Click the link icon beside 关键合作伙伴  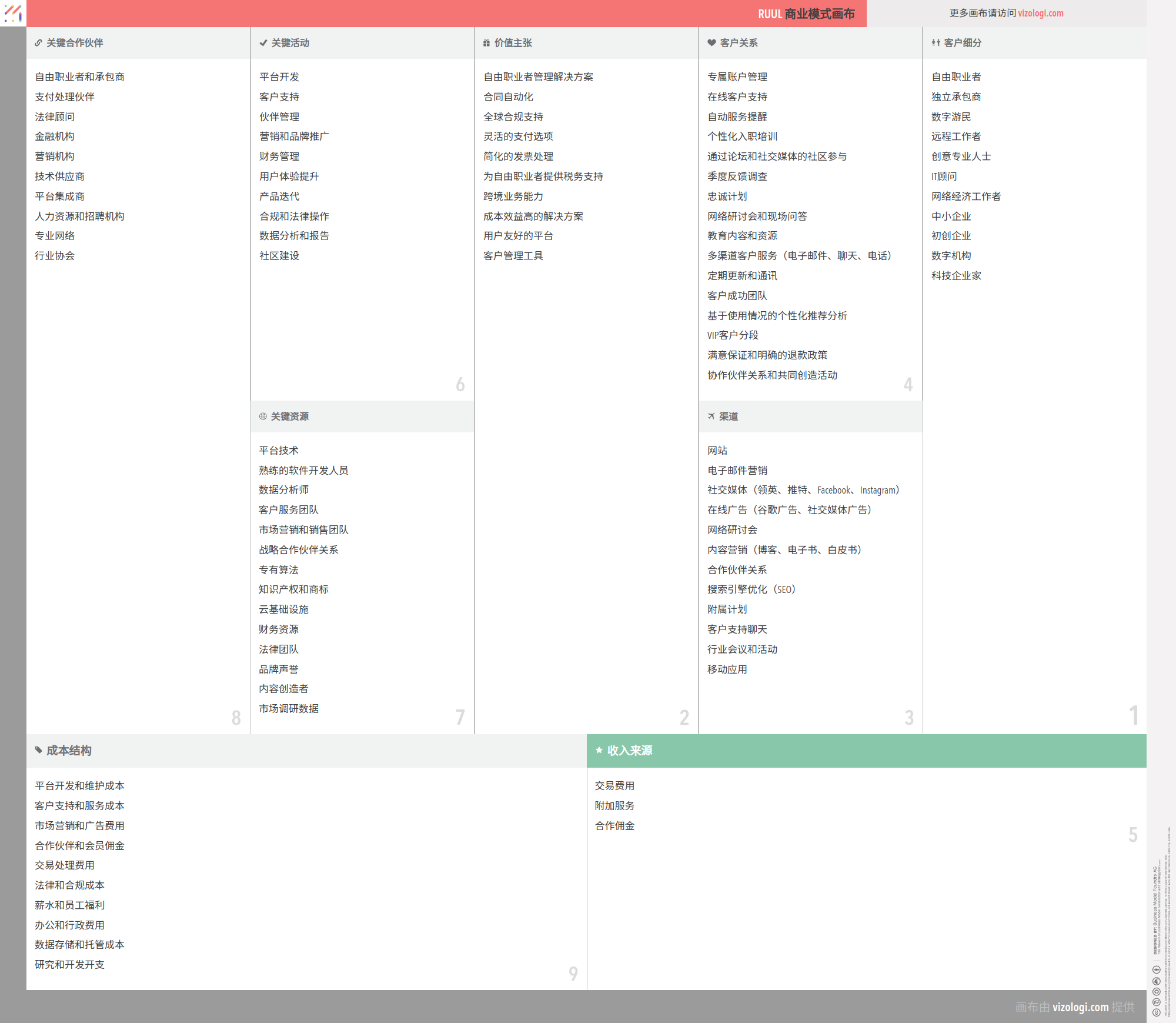38,43
